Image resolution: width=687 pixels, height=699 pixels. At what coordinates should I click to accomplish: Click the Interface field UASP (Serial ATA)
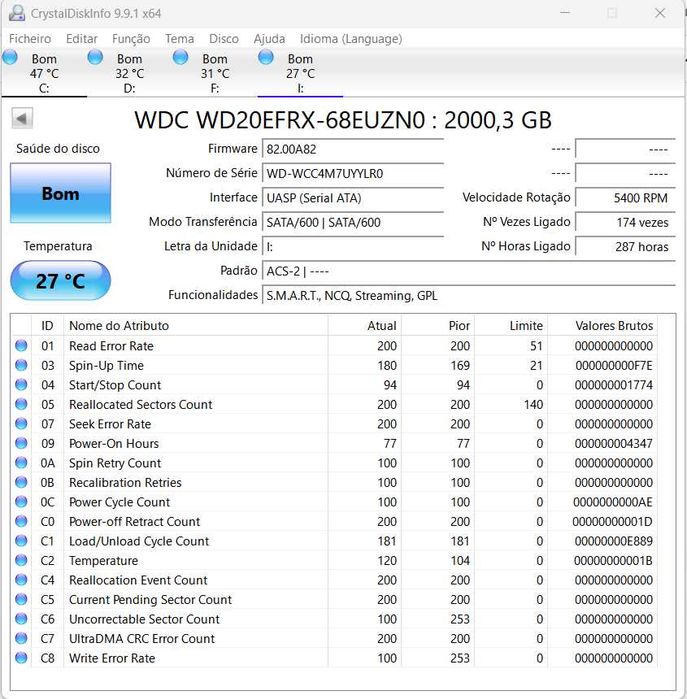[353, 198]
